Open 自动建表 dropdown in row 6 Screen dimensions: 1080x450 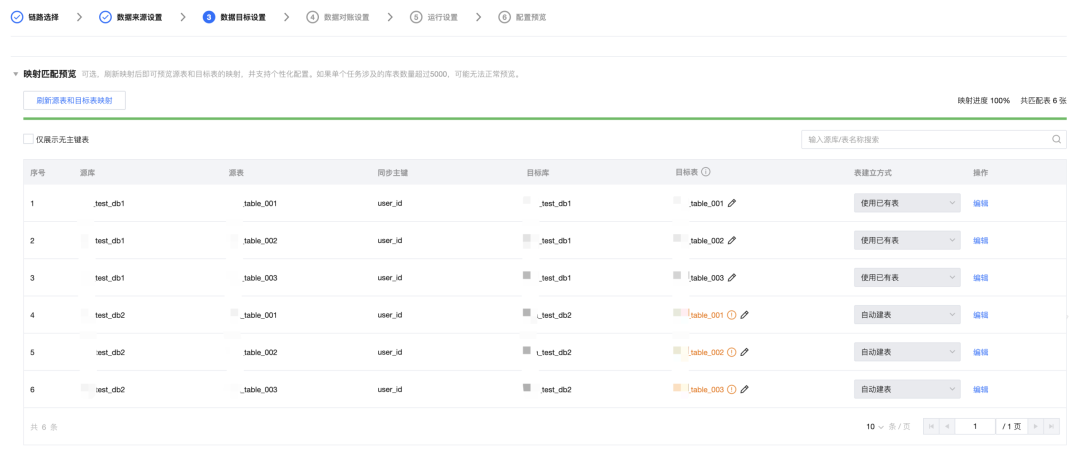pyautogui.click(x=906, y=389)
